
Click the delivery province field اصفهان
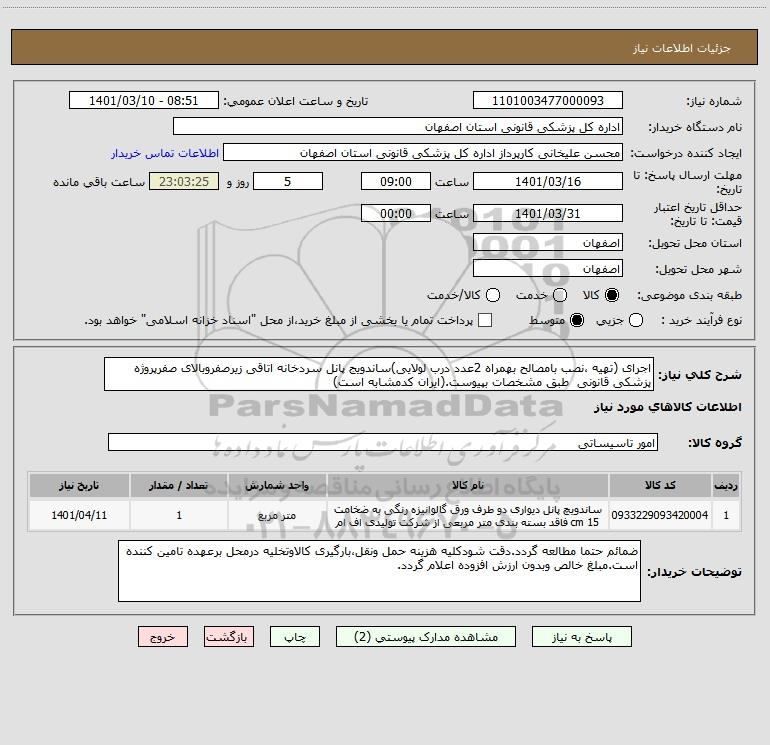[548, 243]
